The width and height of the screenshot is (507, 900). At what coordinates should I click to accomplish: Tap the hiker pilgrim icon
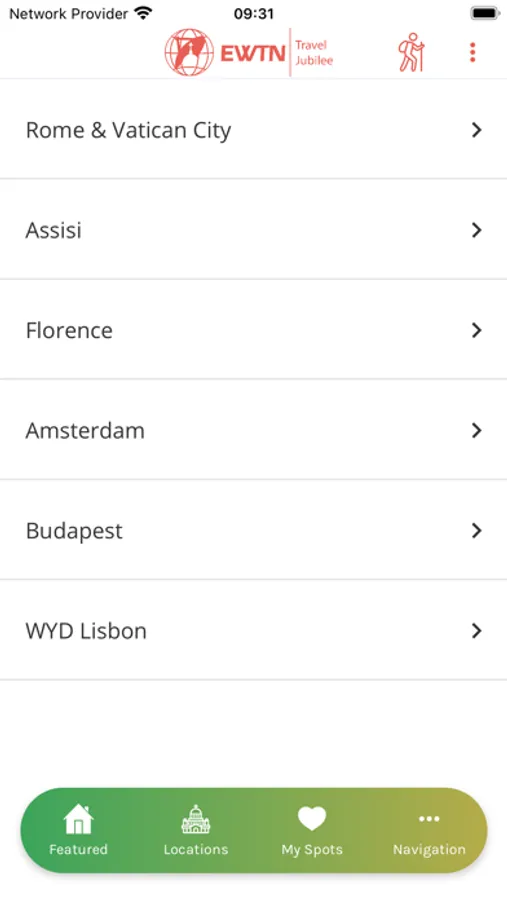click(x=411, y=52)
